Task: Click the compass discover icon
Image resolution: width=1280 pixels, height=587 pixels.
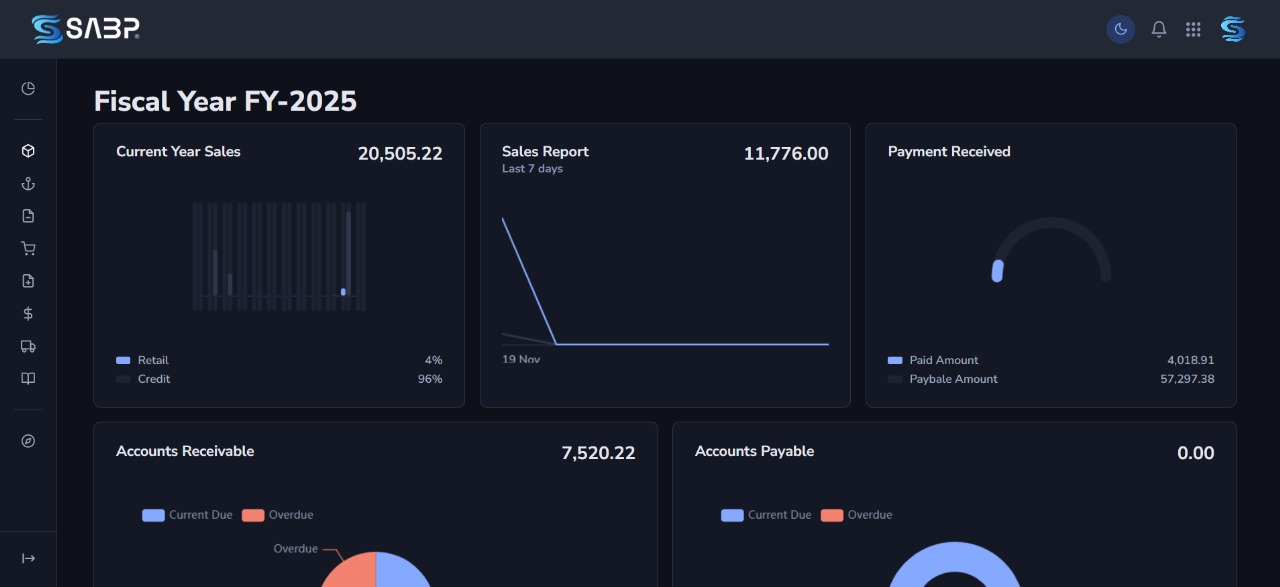Action: [x=27, y=441]
